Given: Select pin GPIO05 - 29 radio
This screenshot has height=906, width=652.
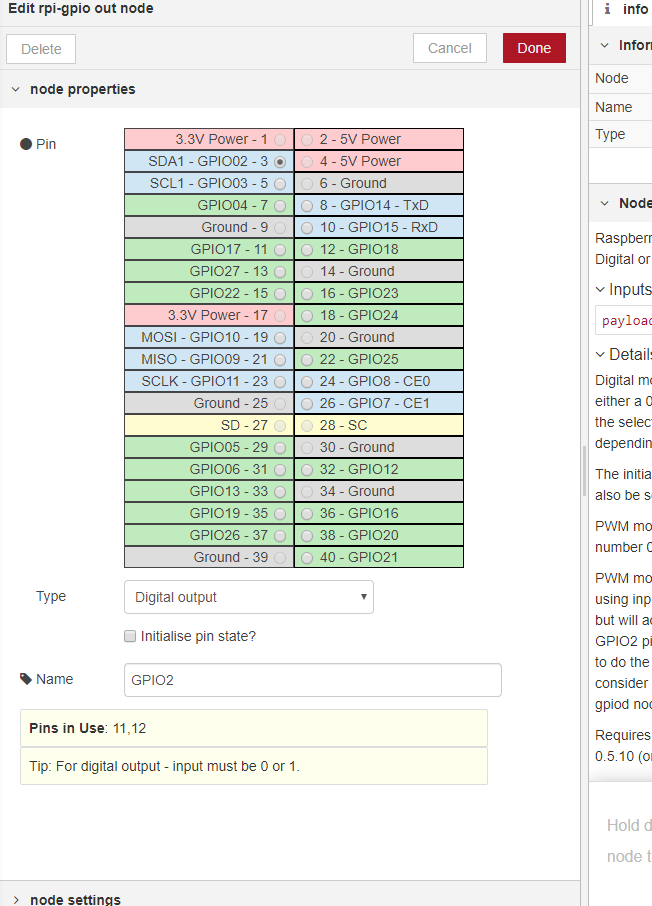Looking at the screenshot, I should coord(280,448).
